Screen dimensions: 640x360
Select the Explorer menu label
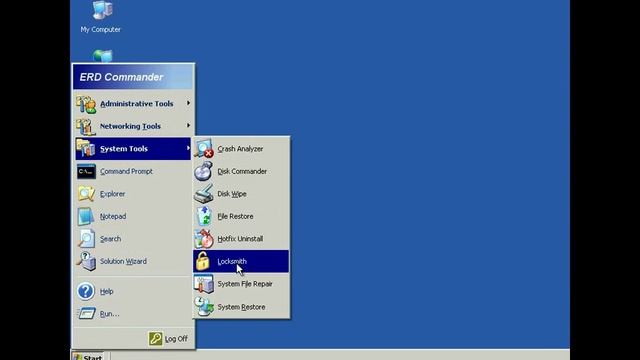113,194
